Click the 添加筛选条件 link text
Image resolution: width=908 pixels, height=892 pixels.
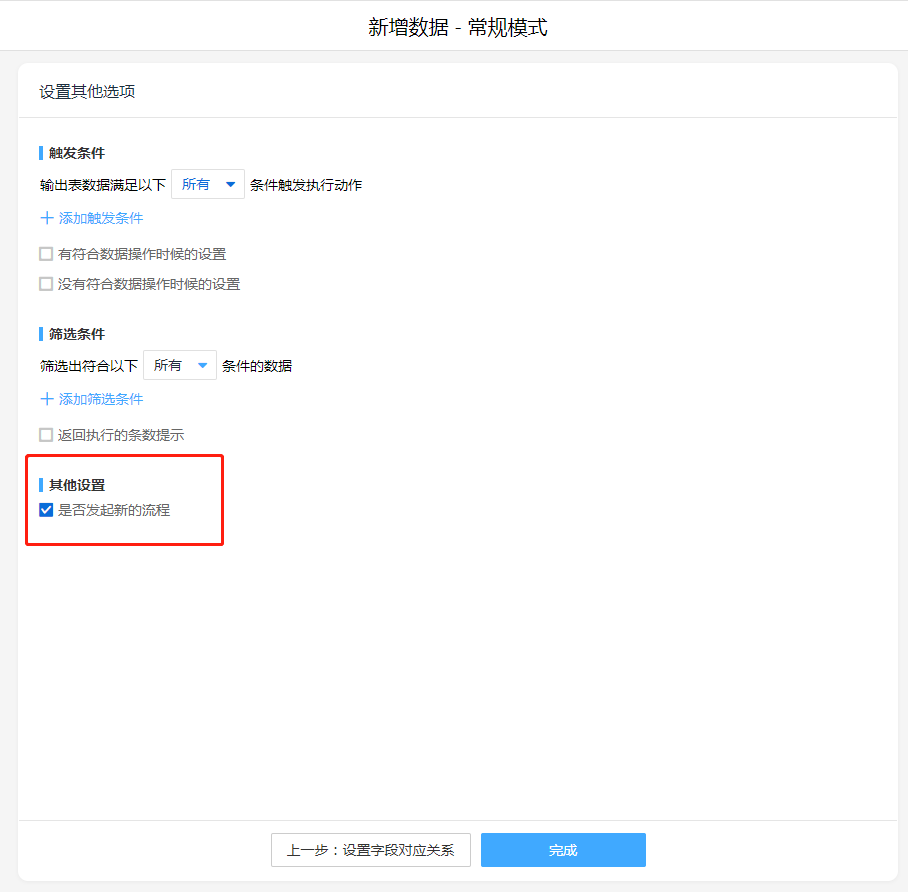[101, 399]
